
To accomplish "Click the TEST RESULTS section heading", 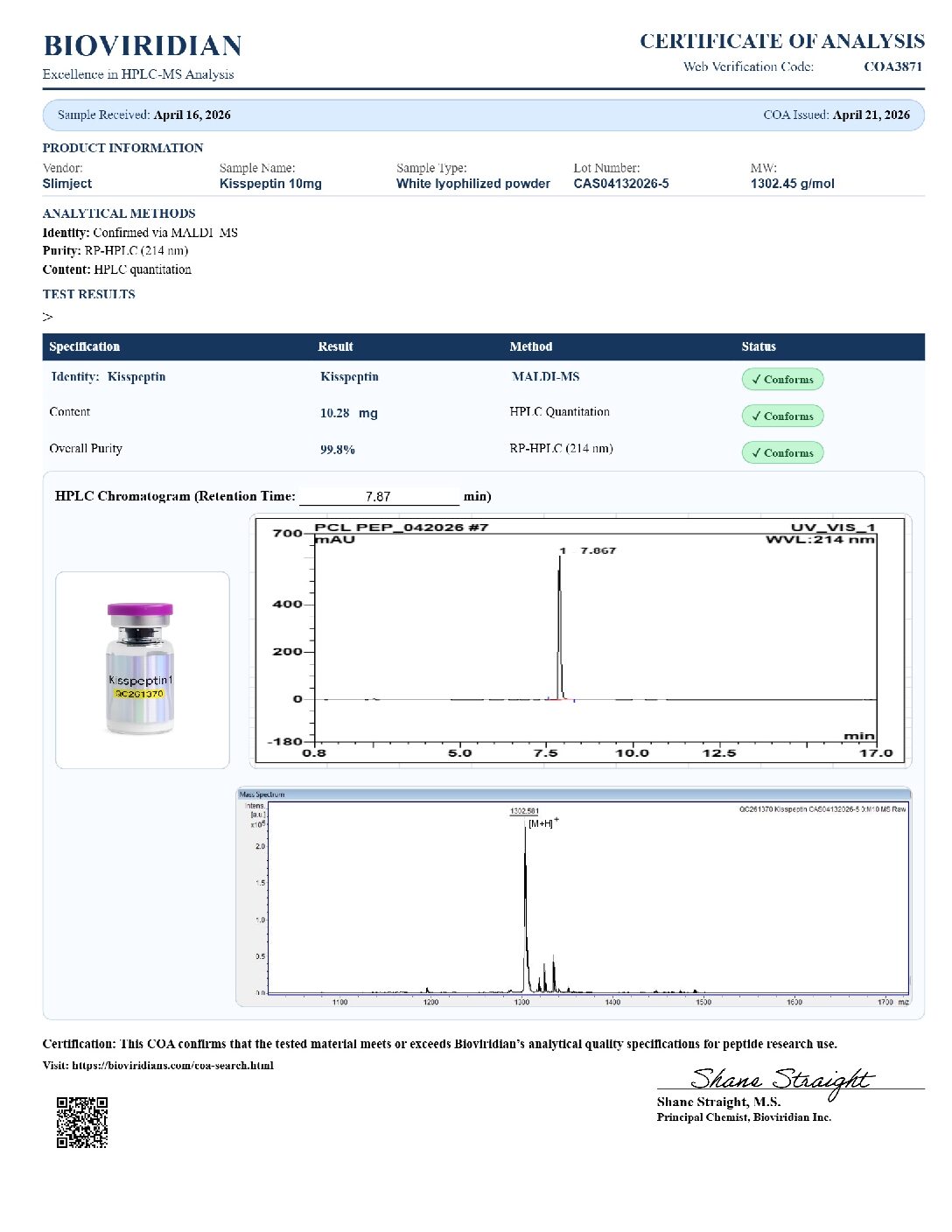I will pyautogui.click(x=89, y=294).
